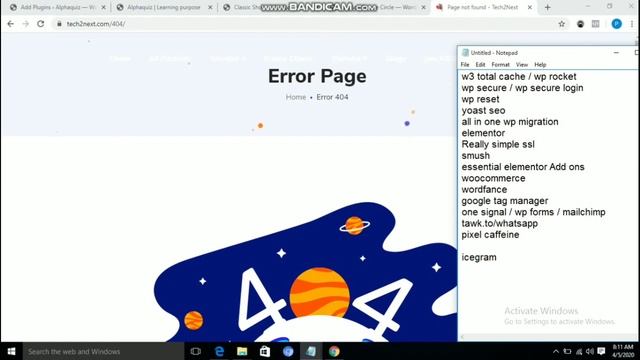Close the Circle tab
Viewport: 640px width, 360px height.
coord(423,7)
